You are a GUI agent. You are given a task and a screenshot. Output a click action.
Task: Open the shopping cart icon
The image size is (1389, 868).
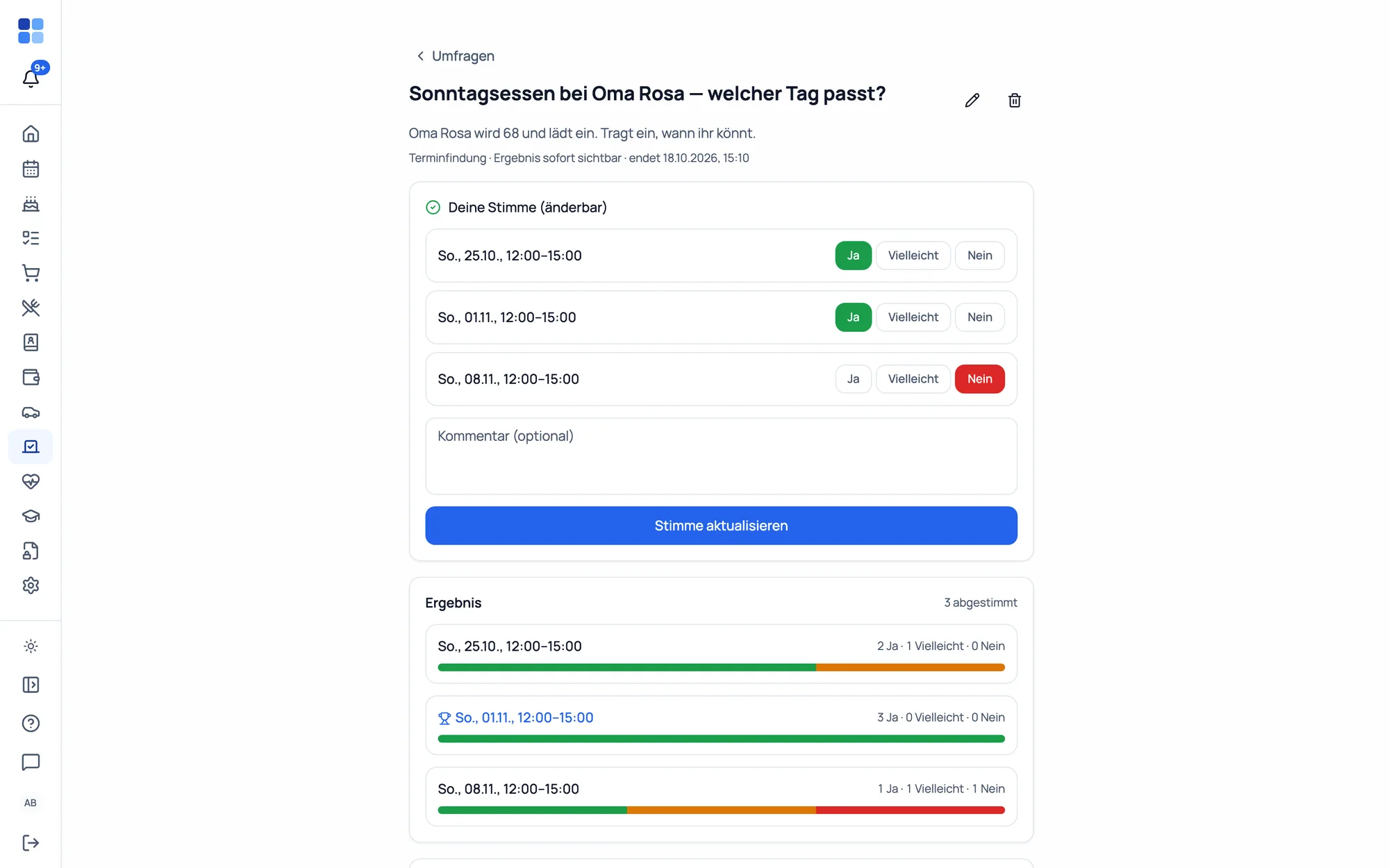[x=31, y=273]
